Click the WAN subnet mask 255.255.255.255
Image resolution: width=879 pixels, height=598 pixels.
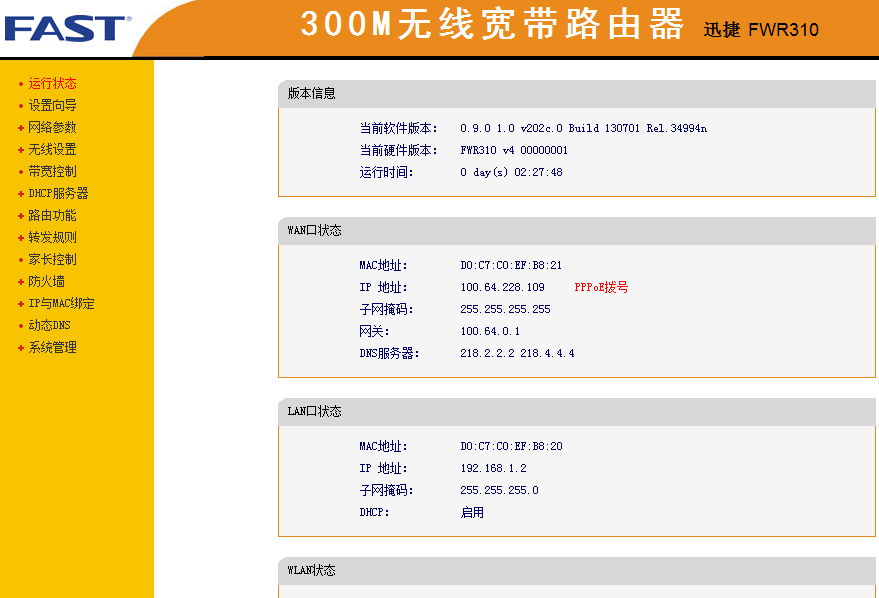coord(505,309)
